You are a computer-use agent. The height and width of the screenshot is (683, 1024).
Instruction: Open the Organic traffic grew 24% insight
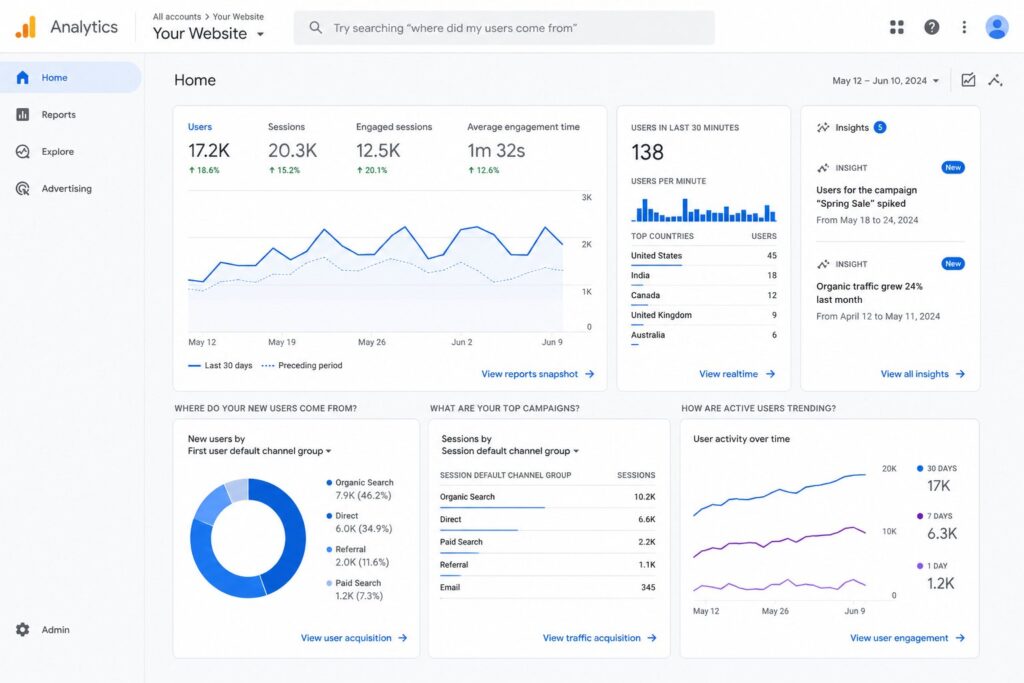869,293
